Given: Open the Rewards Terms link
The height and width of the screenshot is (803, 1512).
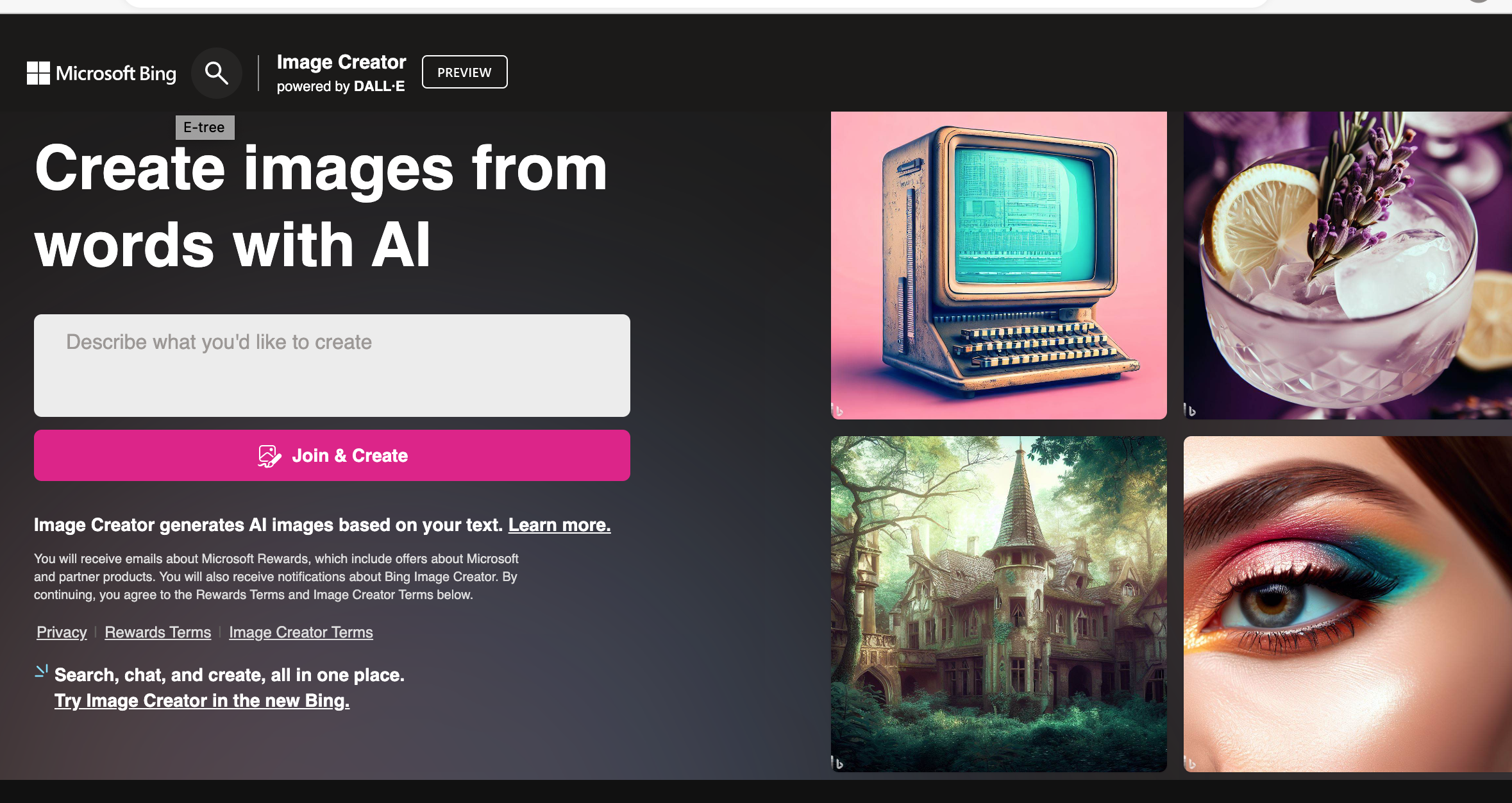Looking at the screenshot, I should pos(158,632).
